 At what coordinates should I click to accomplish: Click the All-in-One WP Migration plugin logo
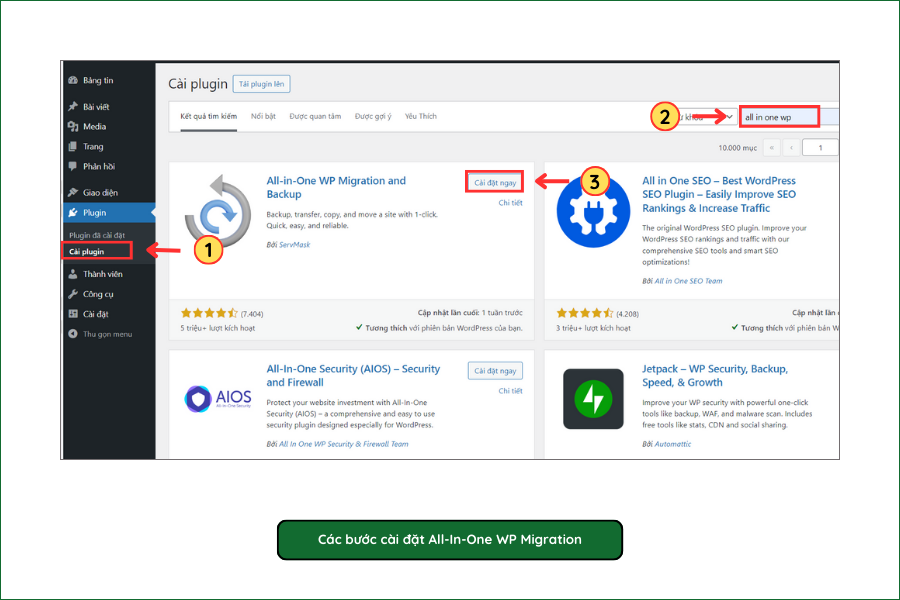218,210
